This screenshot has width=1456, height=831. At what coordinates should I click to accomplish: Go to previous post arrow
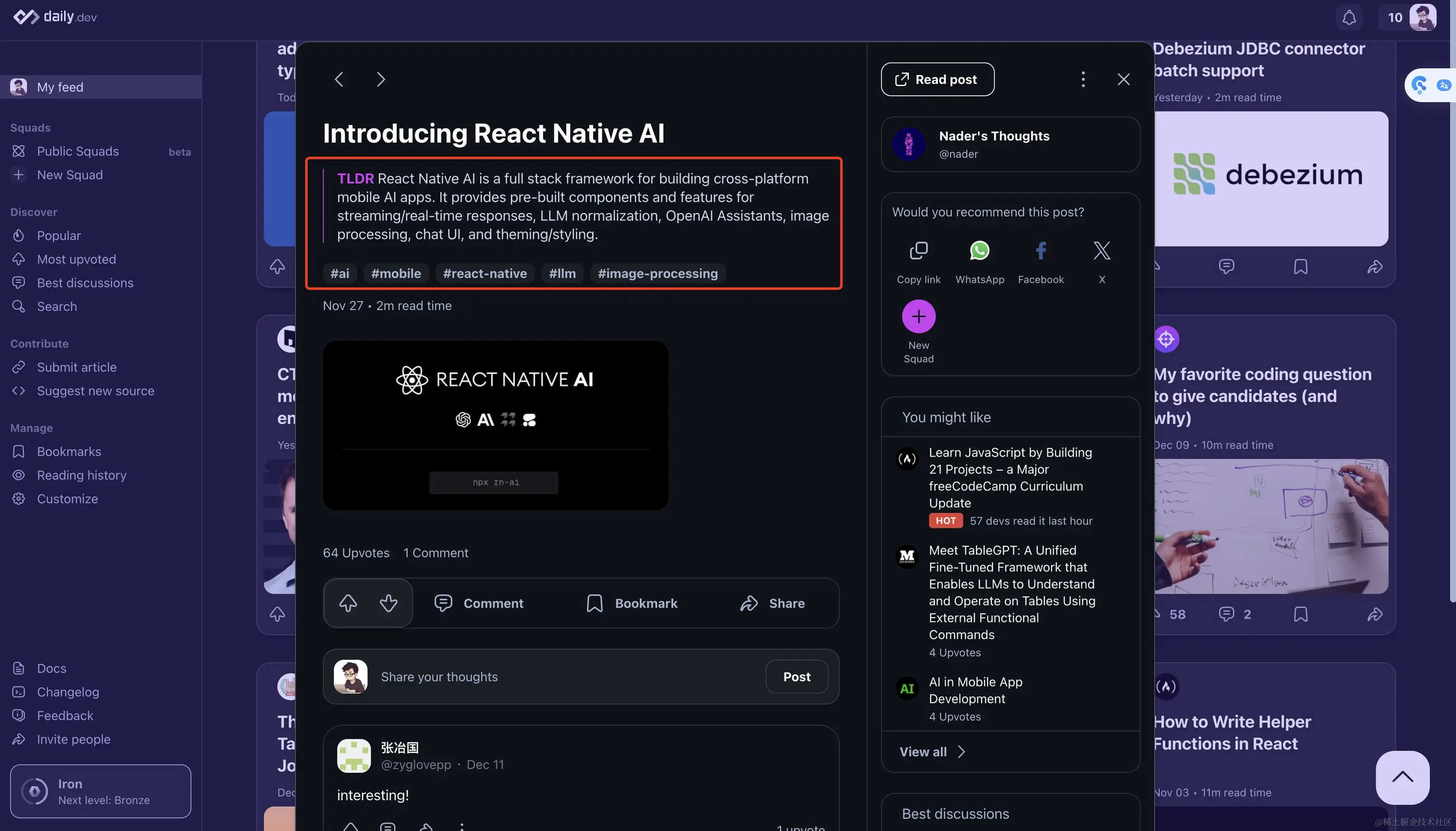[x=339, y=79]
